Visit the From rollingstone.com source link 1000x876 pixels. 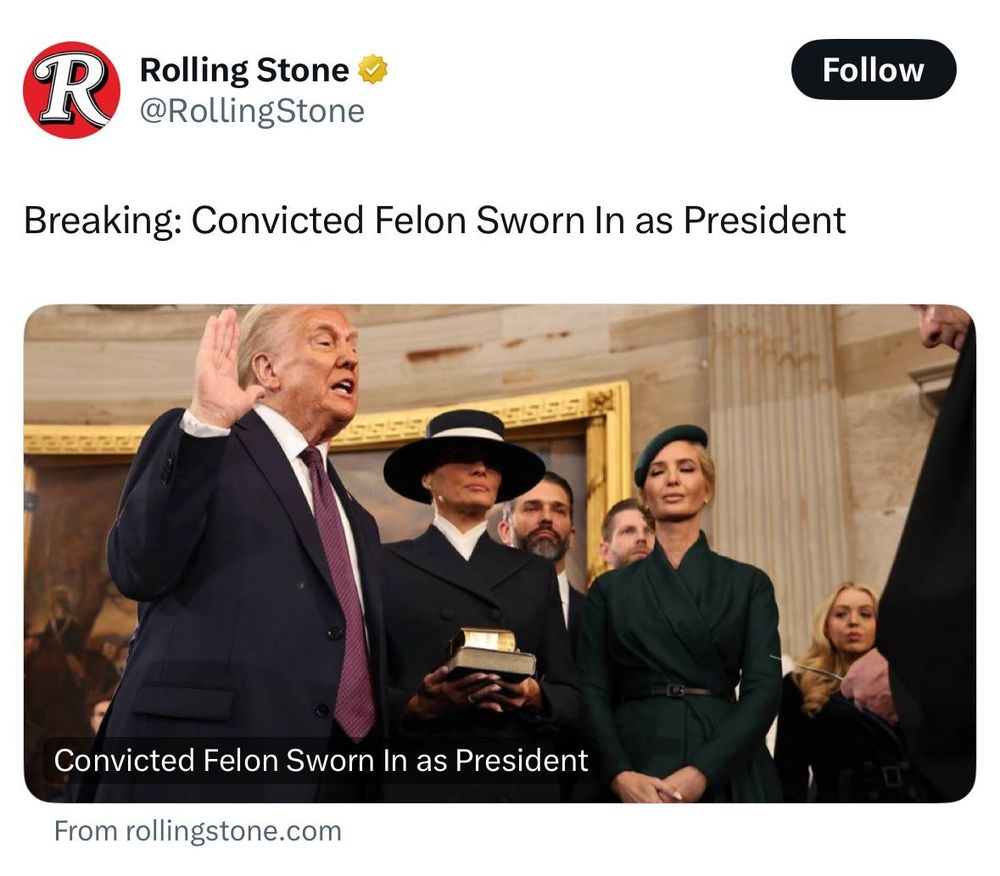198,831
